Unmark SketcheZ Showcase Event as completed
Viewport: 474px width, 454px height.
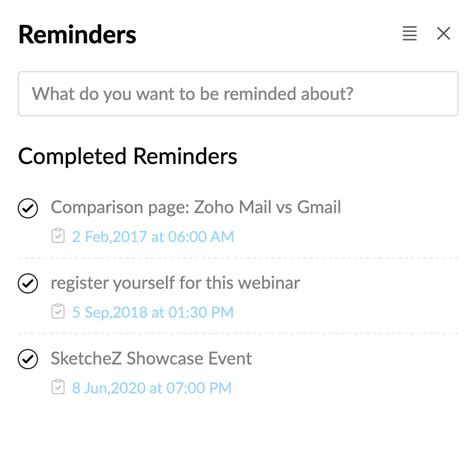[x=28, y=359]
